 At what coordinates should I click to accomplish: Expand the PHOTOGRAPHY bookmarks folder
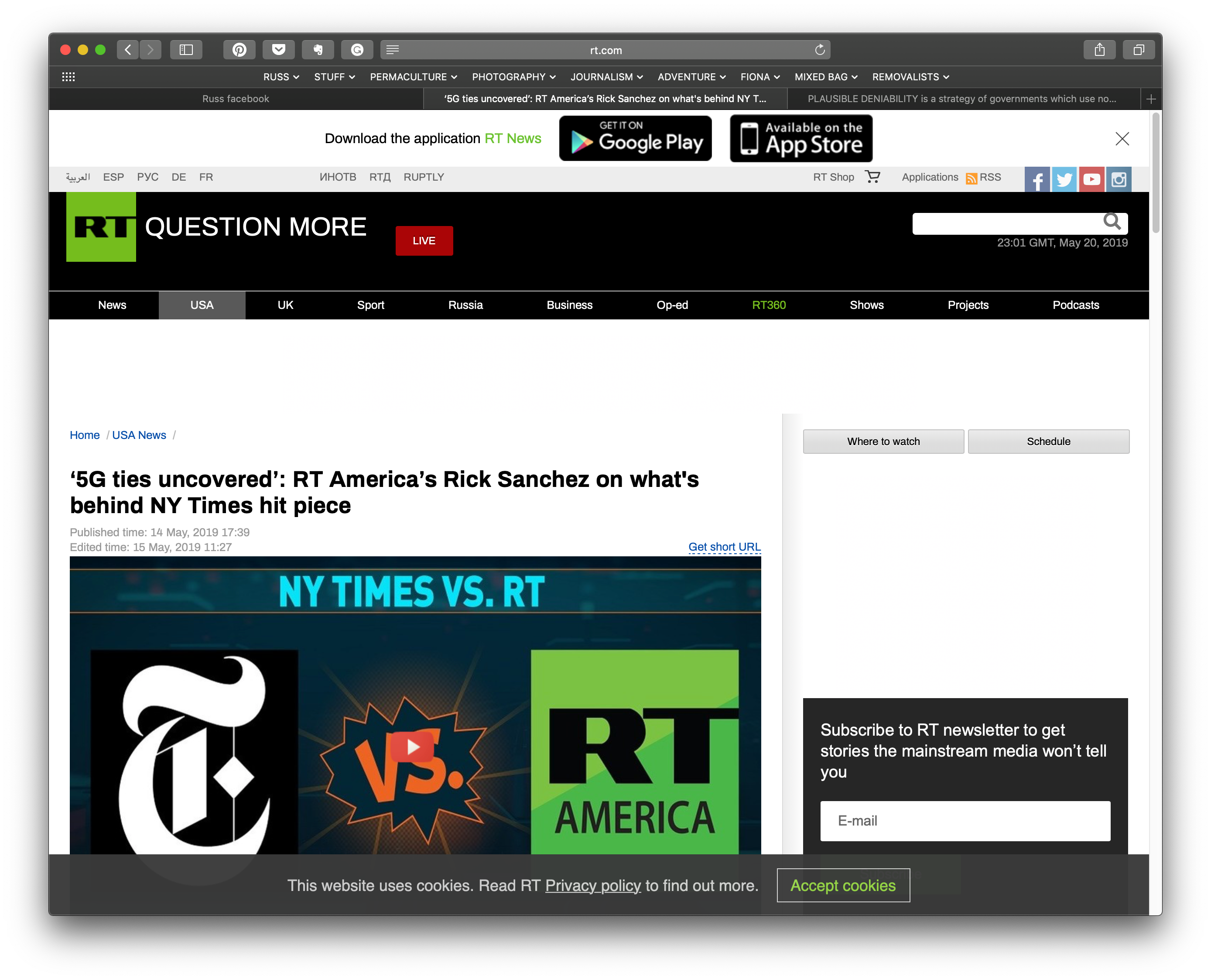pyautogui.click(x=513, y=77)
